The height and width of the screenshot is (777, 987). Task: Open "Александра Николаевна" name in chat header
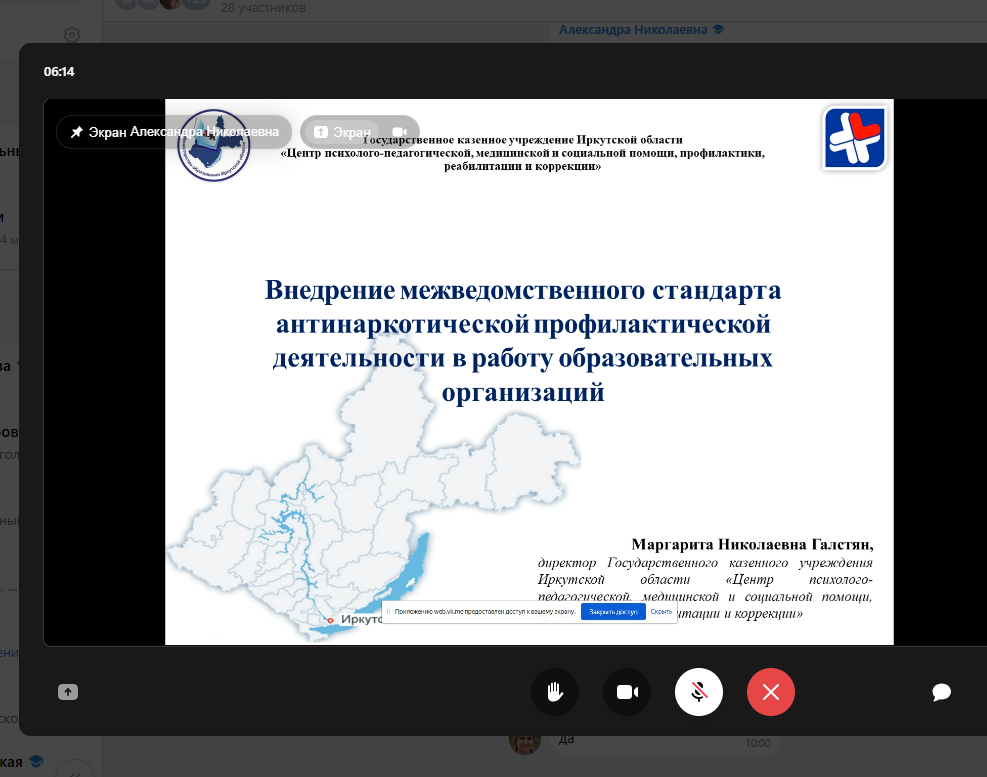[x=633, y=30]
